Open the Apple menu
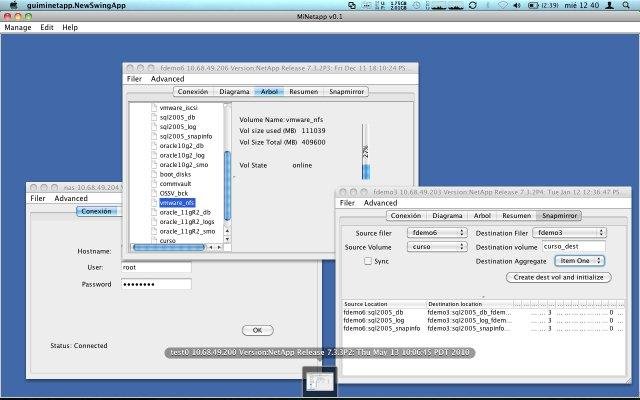The width and height of the screenshot is (640, 400). tap(14, 5)
